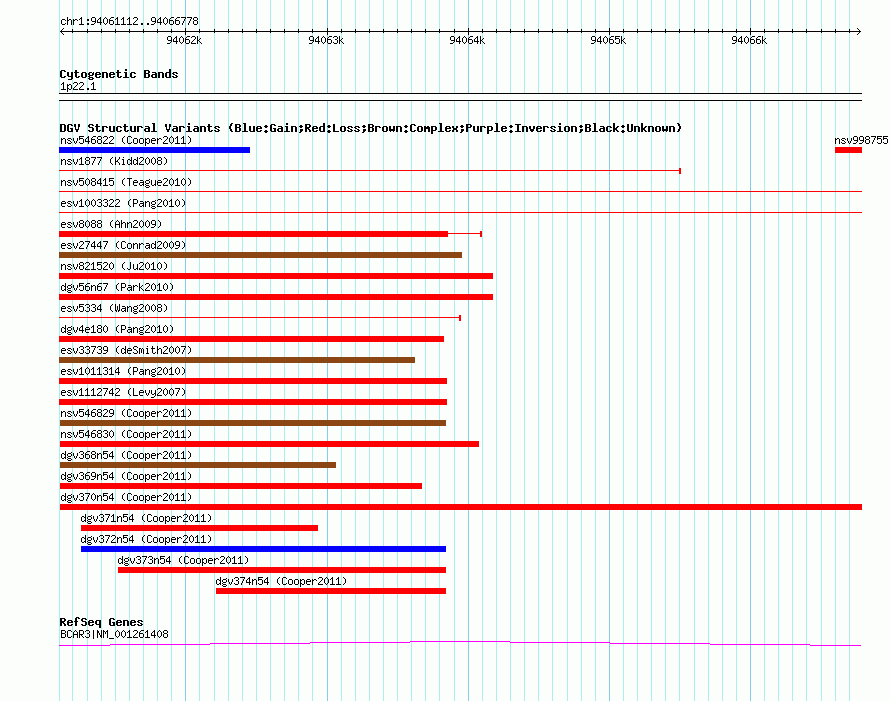Image resolution: width=890 pixels, height=701 pixels.
Task: Click the nsv546822 (Cooper2011) label
Action: pyautogui.click(x=126, y=140)
